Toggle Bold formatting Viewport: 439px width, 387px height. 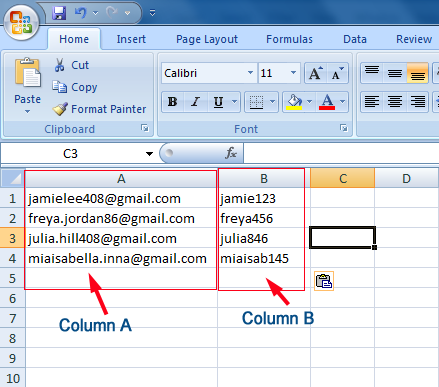pyautogui.click(x=173, y=101)
